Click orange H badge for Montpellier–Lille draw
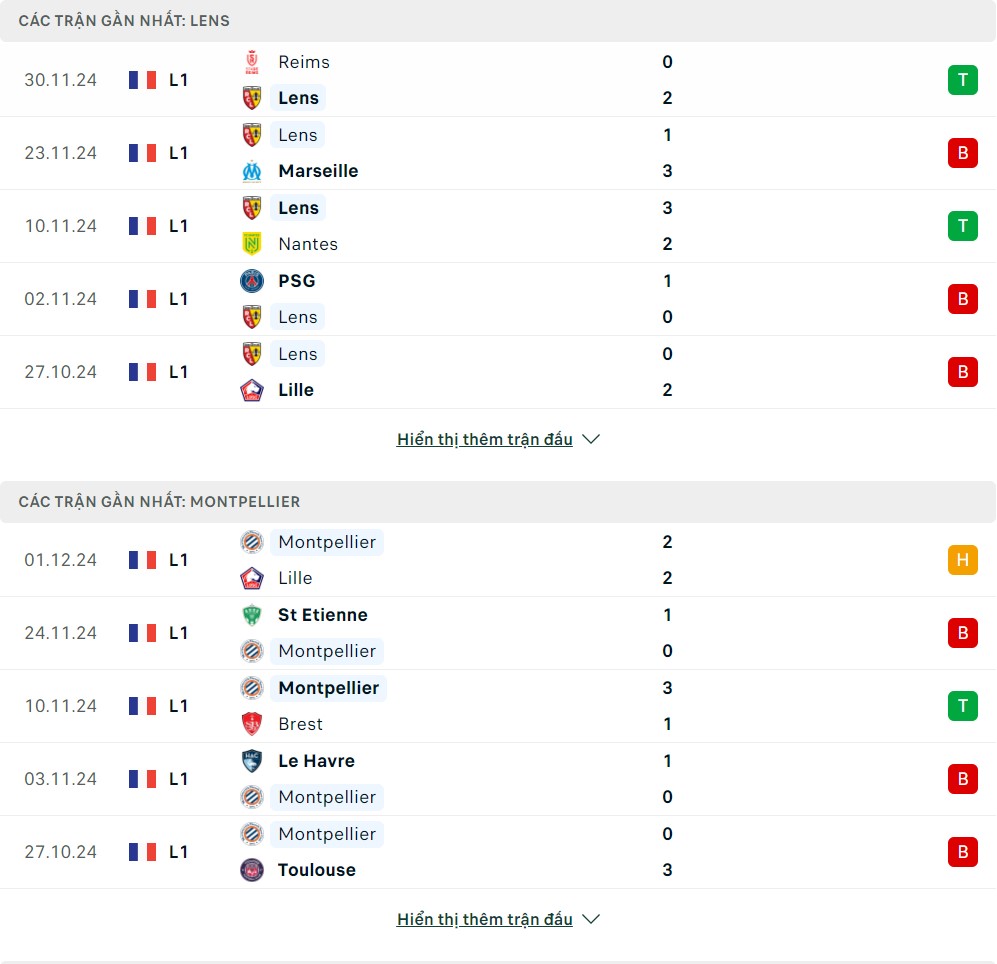The image size is (997, 964). pos(962,560)
